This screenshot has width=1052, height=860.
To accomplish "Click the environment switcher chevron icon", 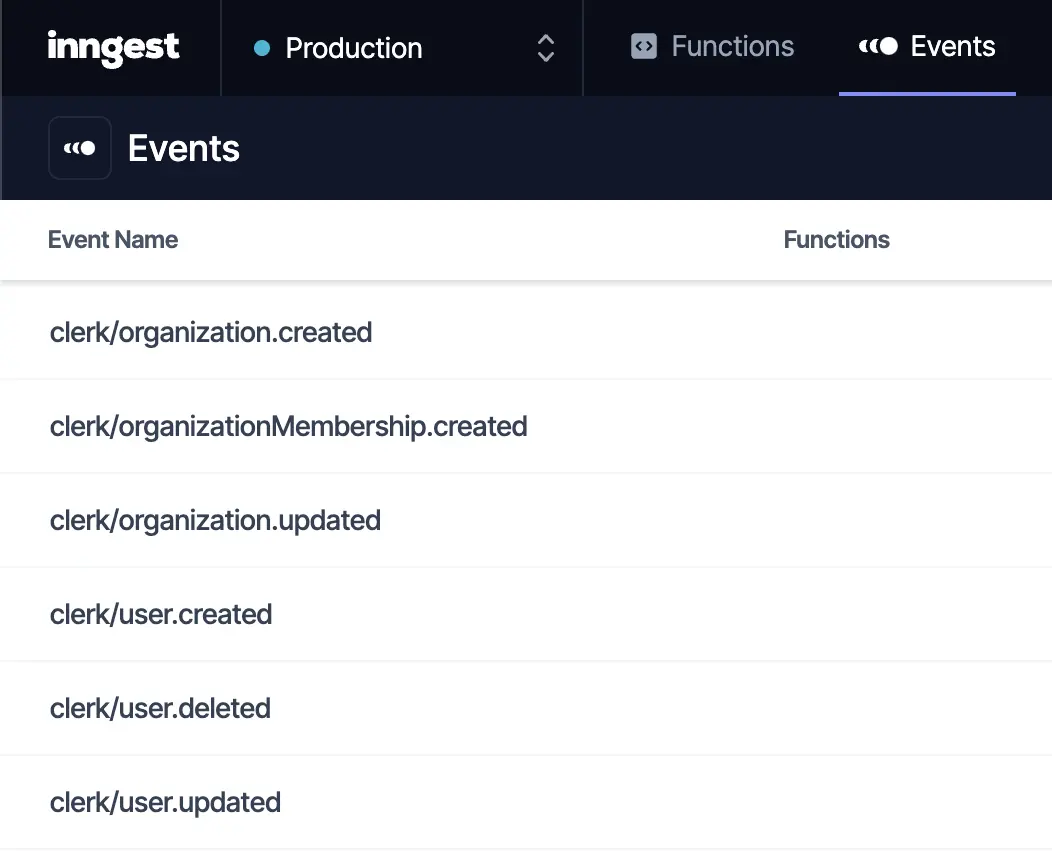I will (x=545, y=47).
